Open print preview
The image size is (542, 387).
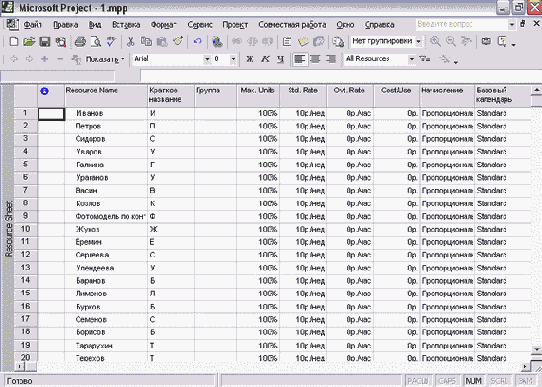96,42
